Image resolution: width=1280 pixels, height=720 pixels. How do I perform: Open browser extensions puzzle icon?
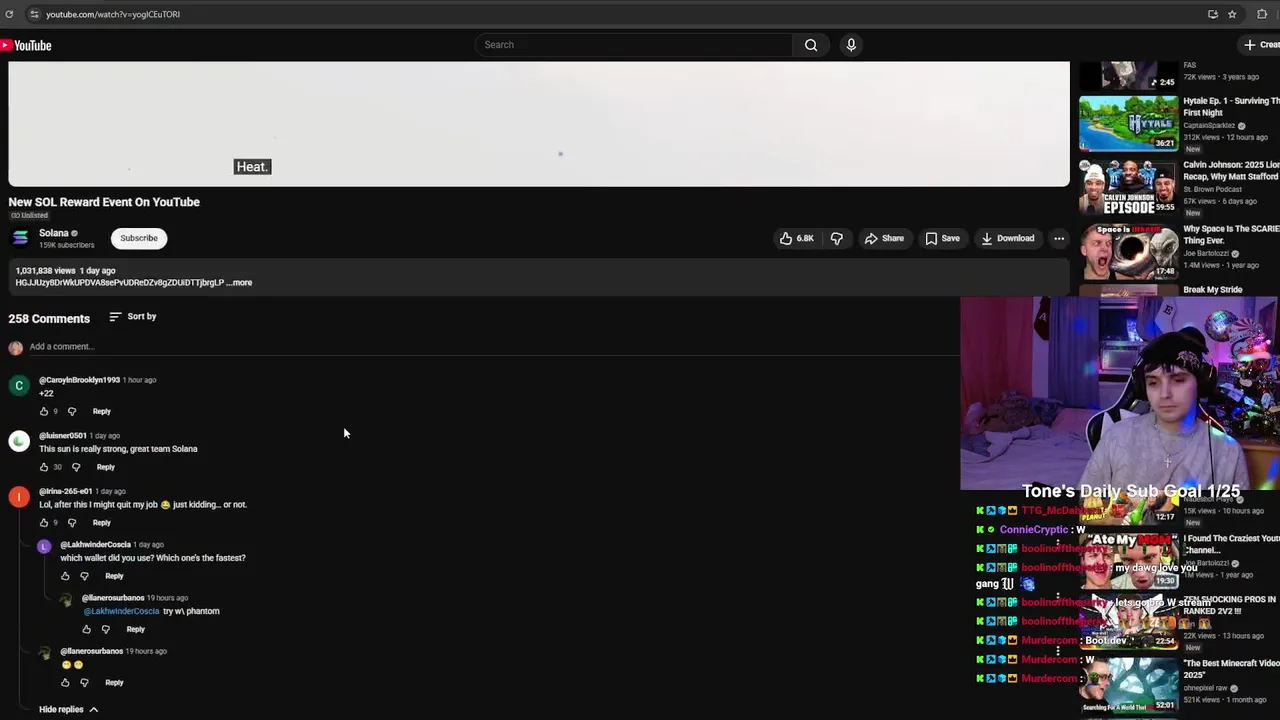(x=1262, y=14)
